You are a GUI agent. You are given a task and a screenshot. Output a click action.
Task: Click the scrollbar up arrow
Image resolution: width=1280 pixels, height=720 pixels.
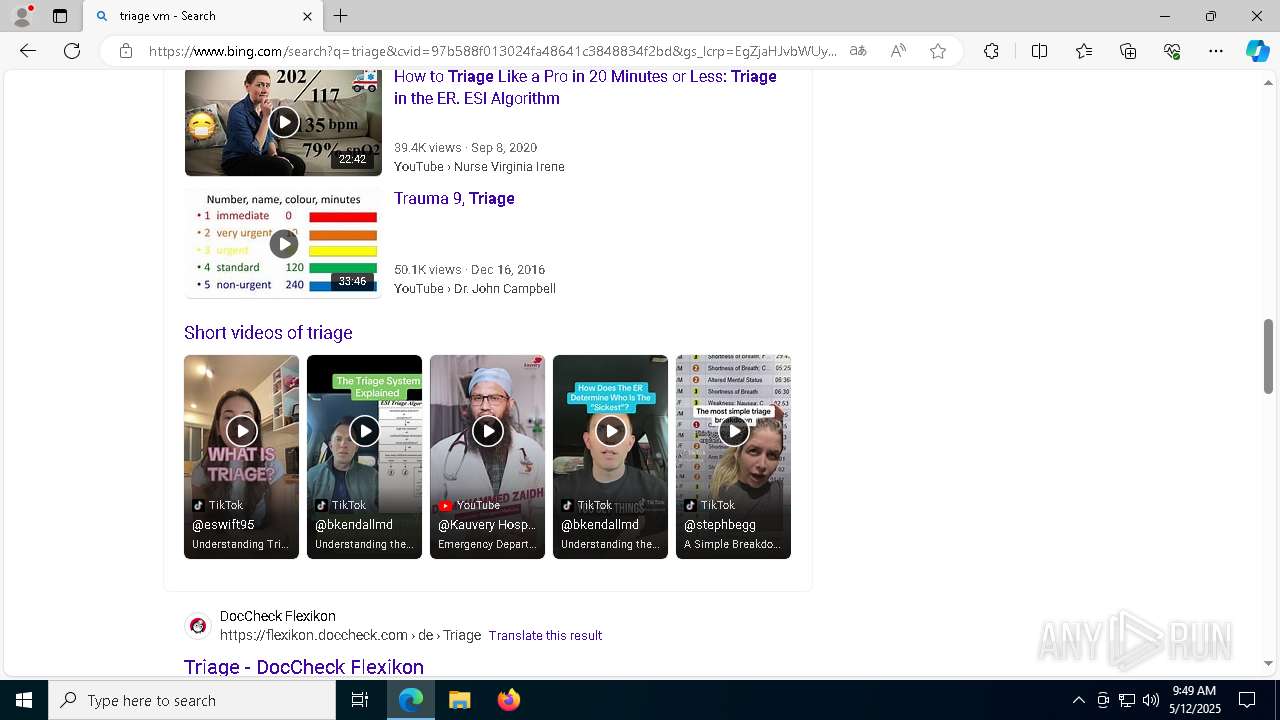1268,81
